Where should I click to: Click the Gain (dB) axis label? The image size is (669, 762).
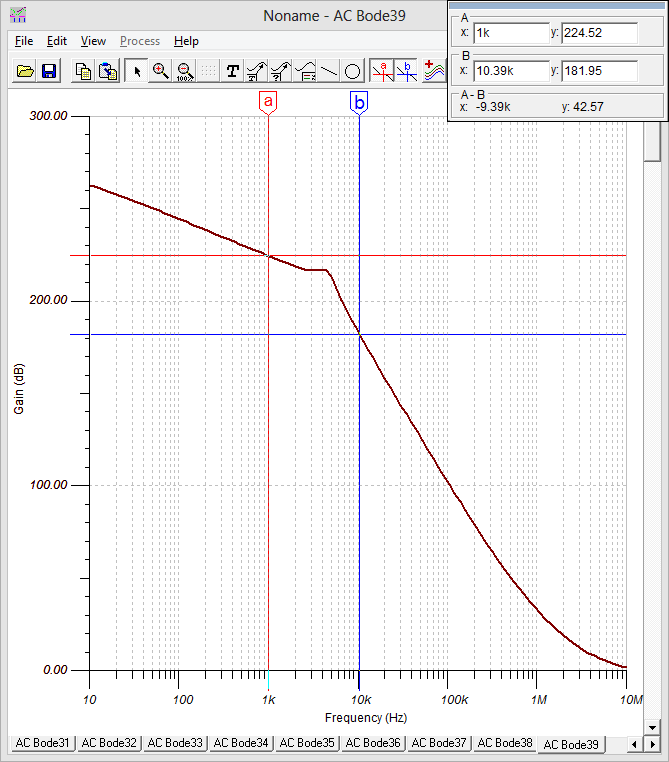coord(18,389)
